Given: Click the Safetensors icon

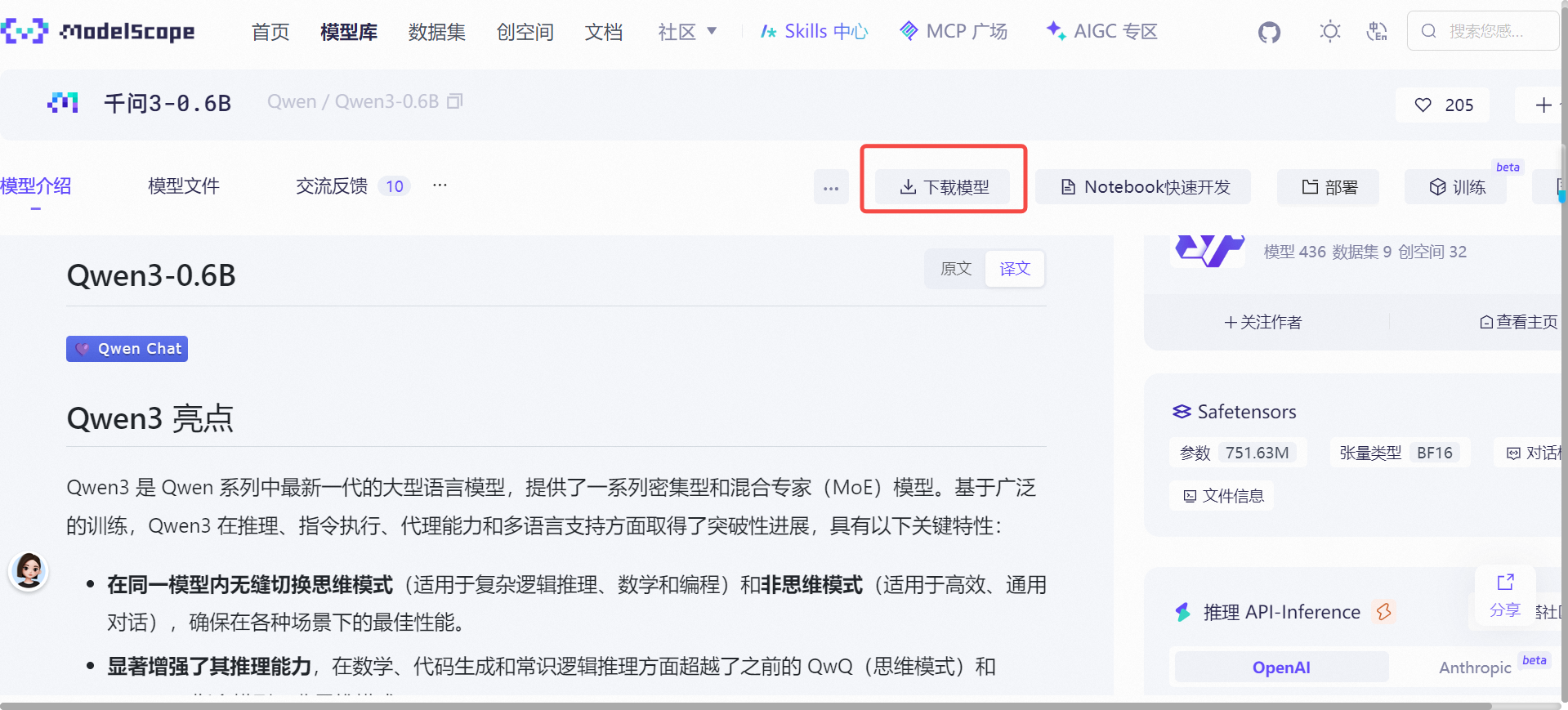Looking at the screenshot, I should click(x=1182, y=412).
